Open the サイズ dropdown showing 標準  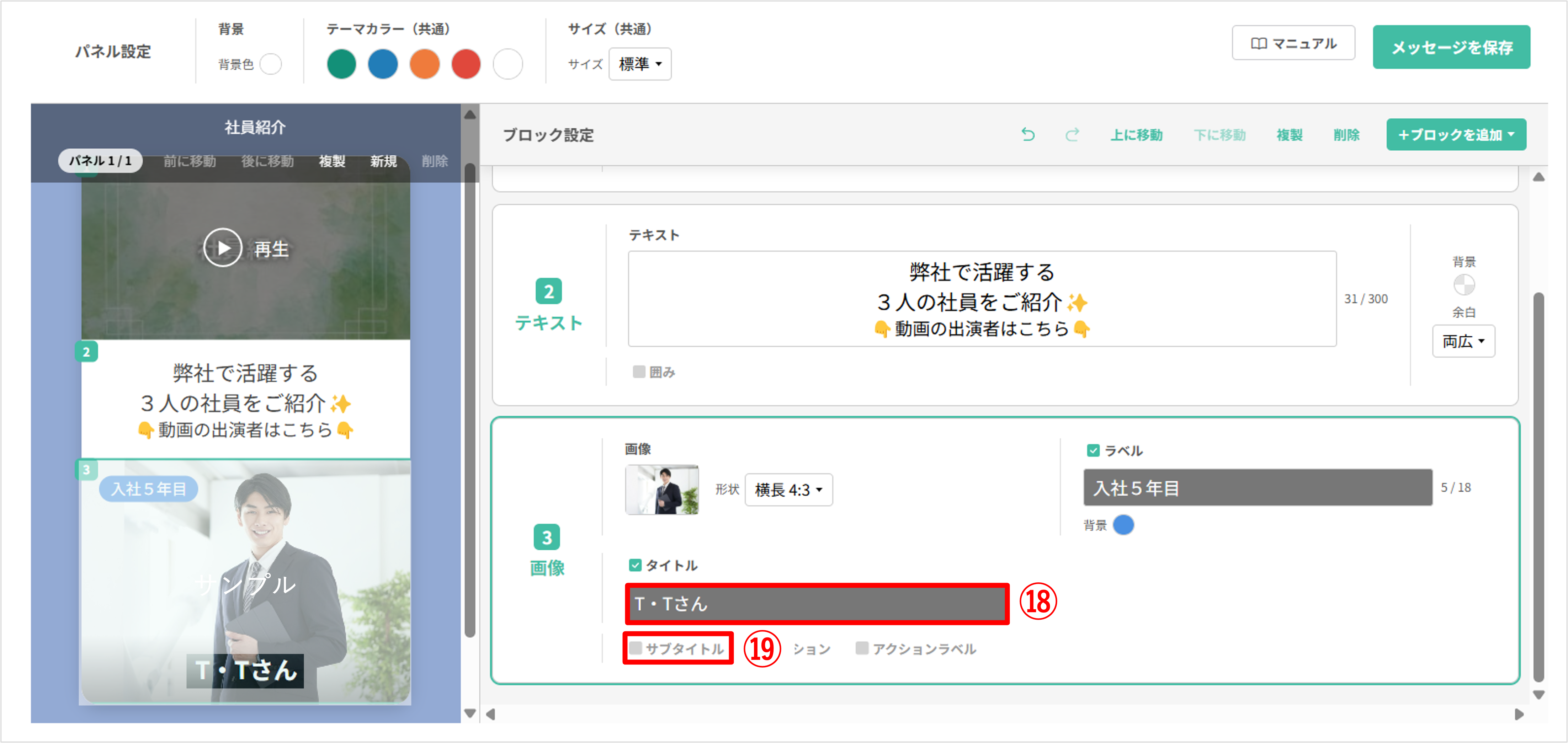[640, 63]
